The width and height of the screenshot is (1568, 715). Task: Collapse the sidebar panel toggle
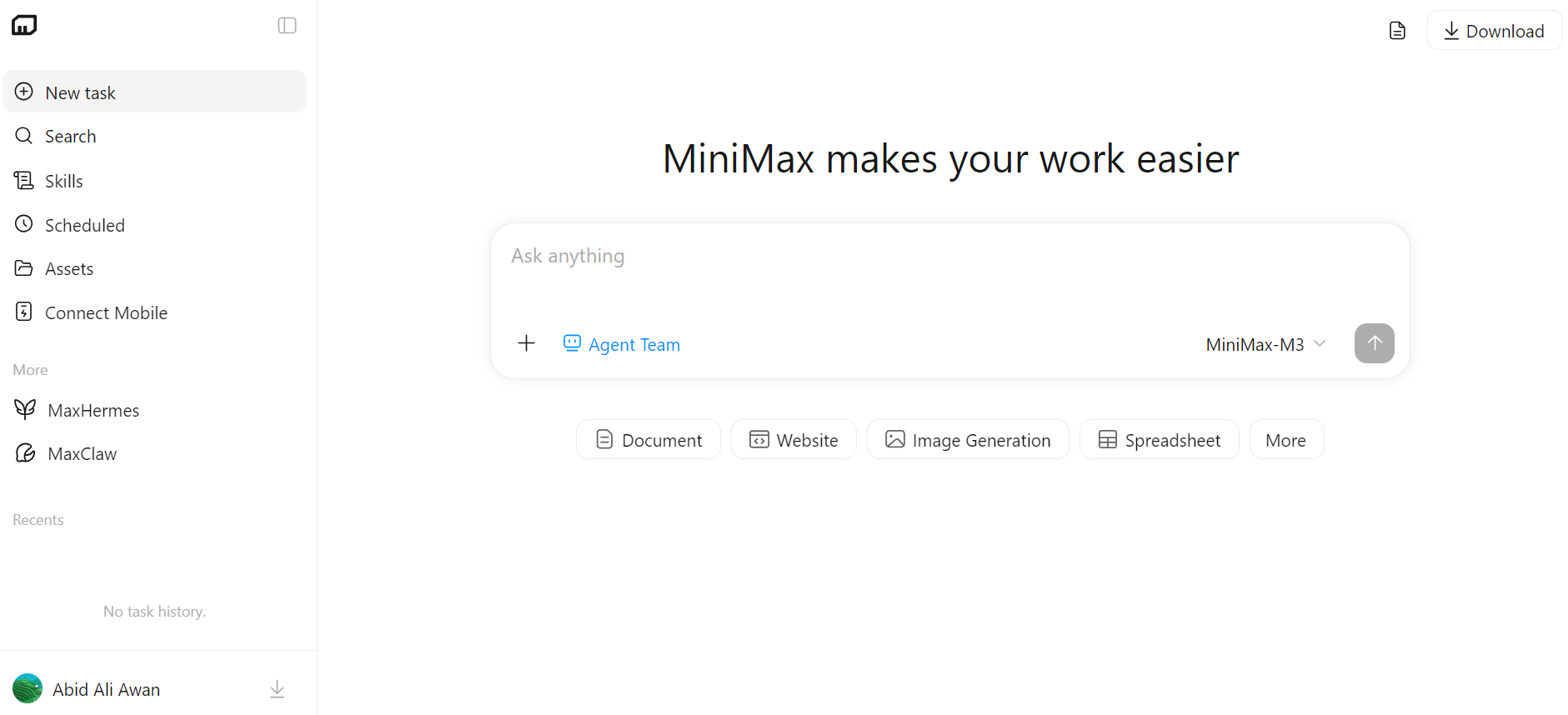287,26
